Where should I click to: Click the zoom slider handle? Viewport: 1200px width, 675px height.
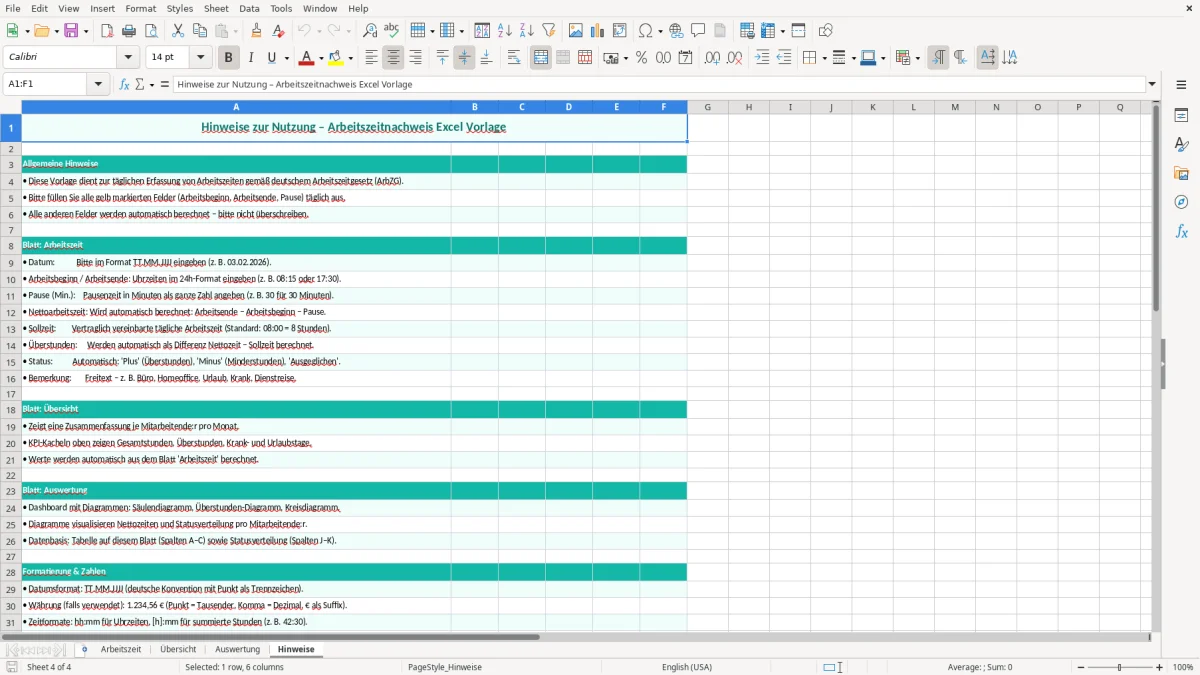click(x=1120, y=667)
